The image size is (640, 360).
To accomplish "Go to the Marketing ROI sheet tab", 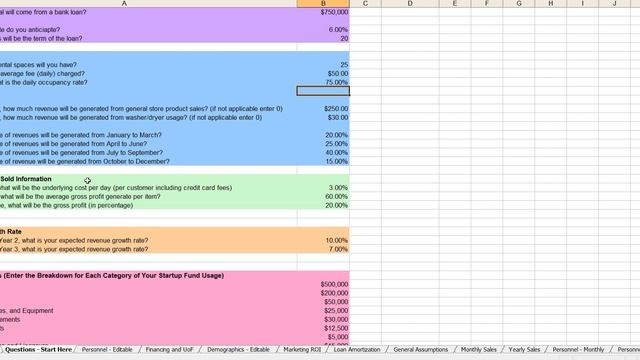I will coord(302,350).
